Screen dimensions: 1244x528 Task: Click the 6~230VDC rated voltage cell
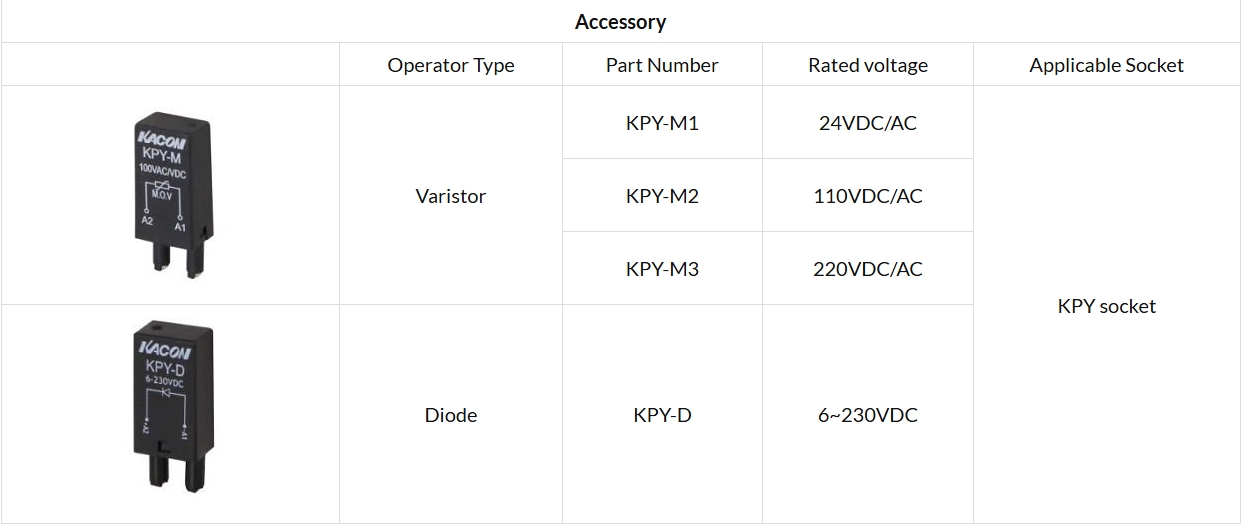point(868,414)
